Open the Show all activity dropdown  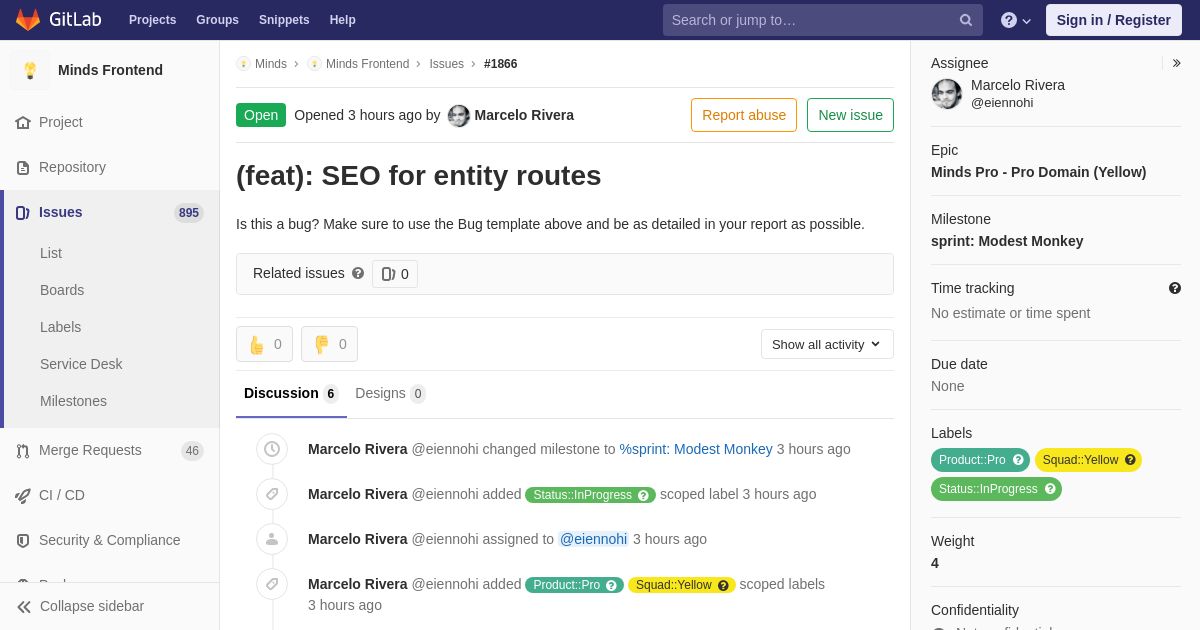[827, 344]
